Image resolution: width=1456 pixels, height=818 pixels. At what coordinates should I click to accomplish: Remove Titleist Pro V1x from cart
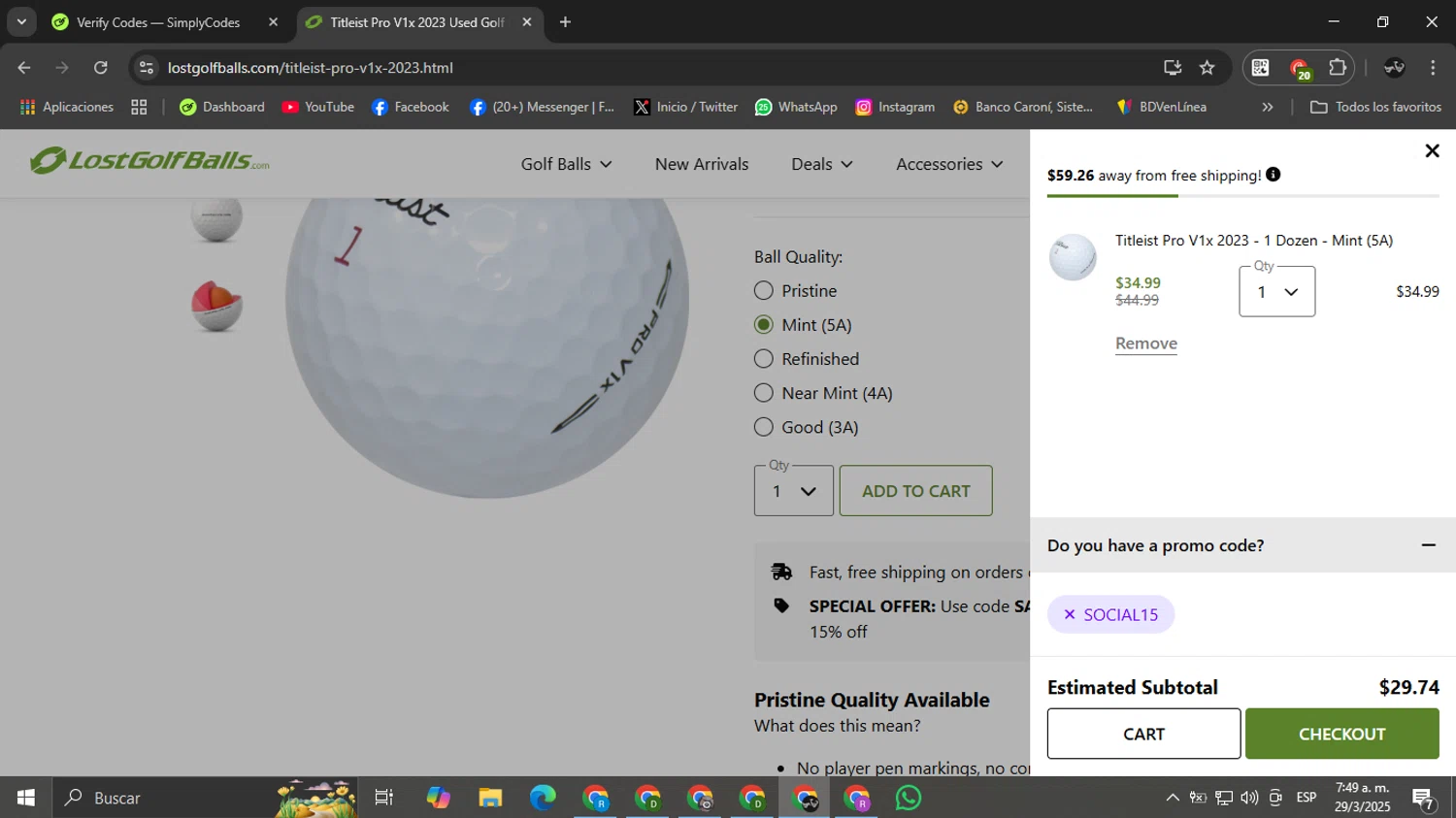click(x=1146, y=344)
